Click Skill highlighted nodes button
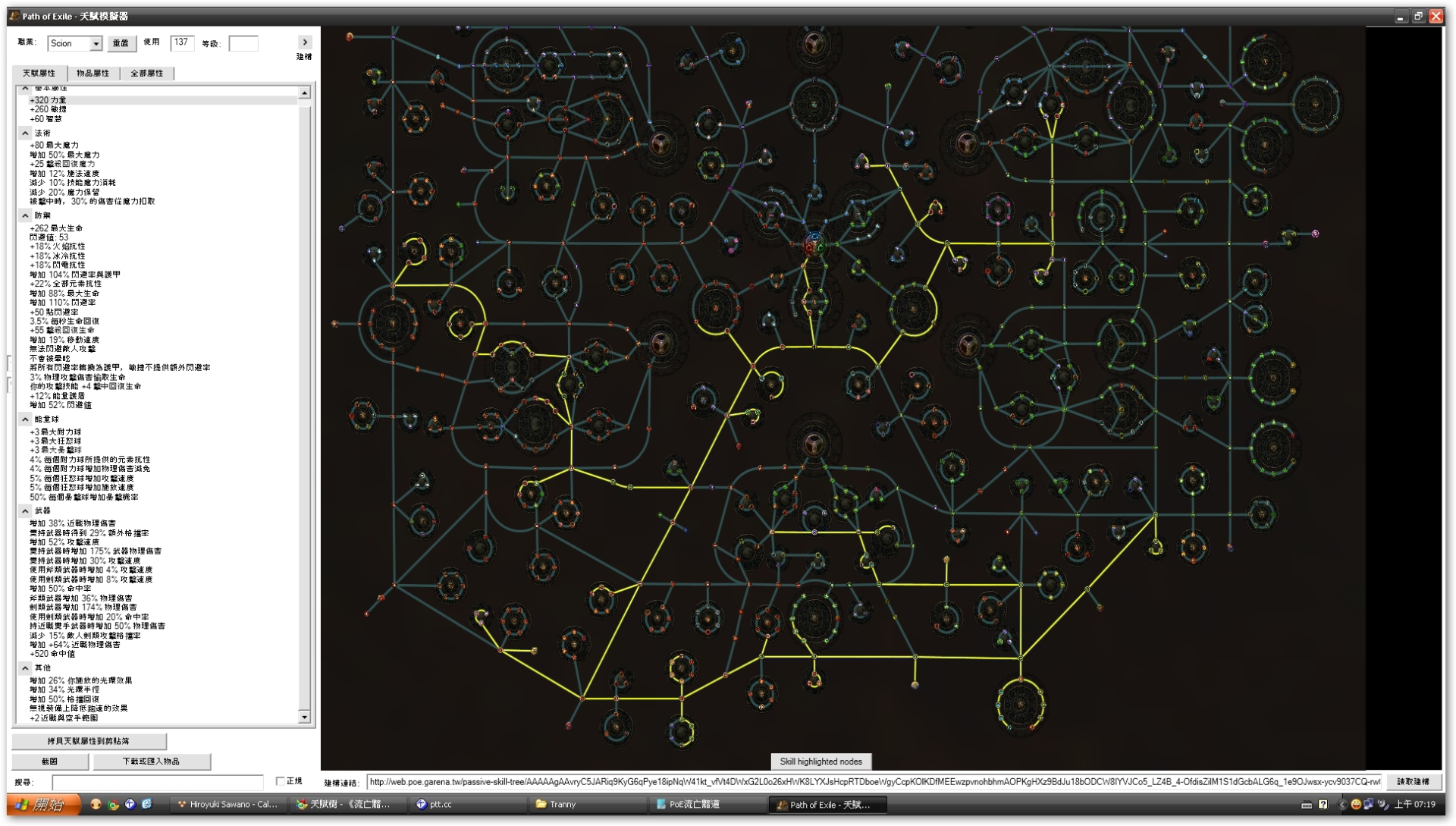This screenshot has width=1456, height=826. [x=821, y=762]
